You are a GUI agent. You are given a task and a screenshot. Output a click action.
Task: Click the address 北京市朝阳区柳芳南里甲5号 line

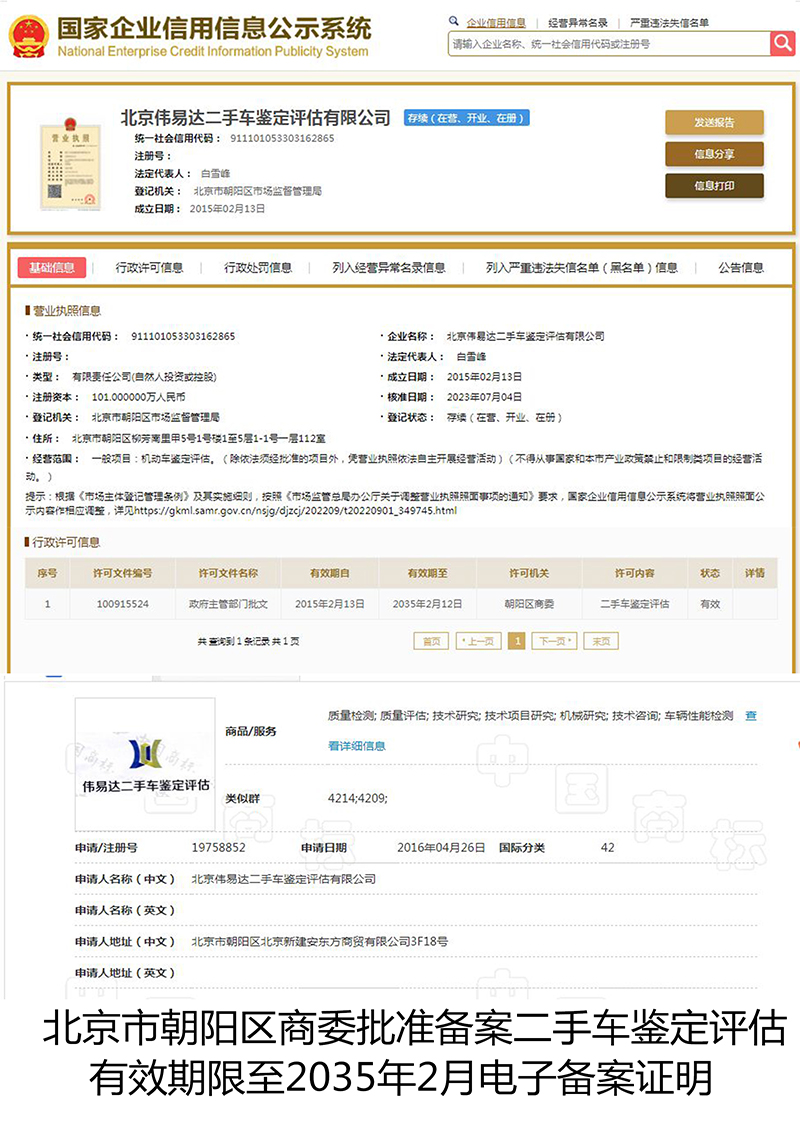(x=199, y=438)
